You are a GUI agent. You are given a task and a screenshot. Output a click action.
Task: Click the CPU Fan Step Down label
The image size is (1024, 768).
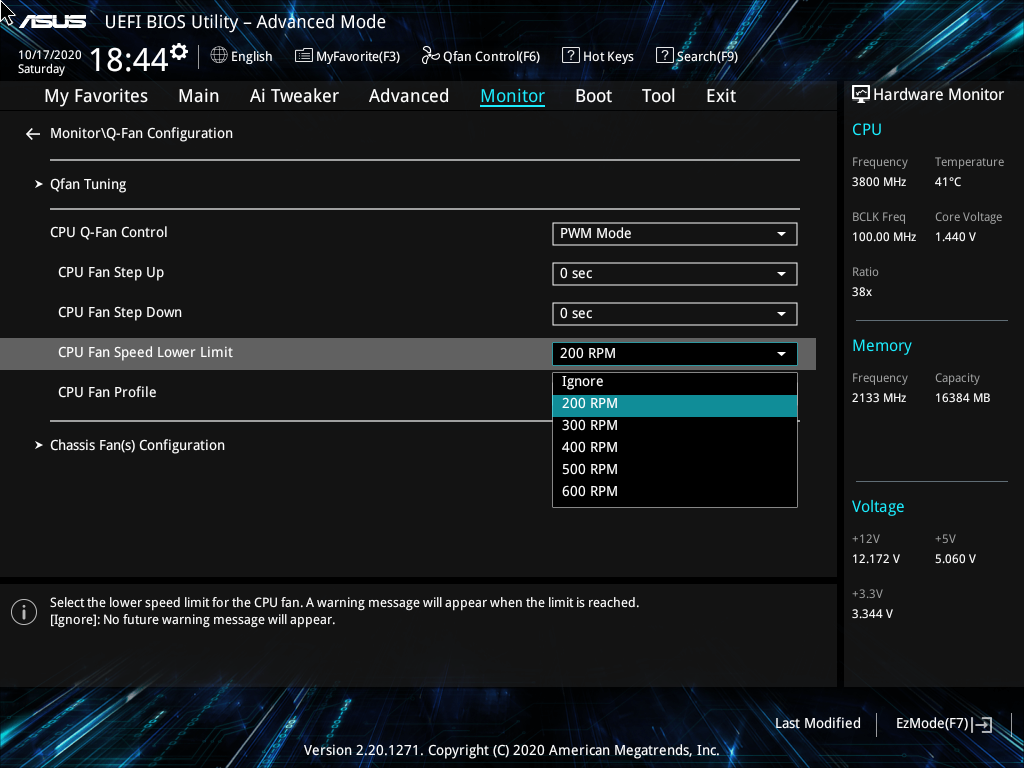120,313
